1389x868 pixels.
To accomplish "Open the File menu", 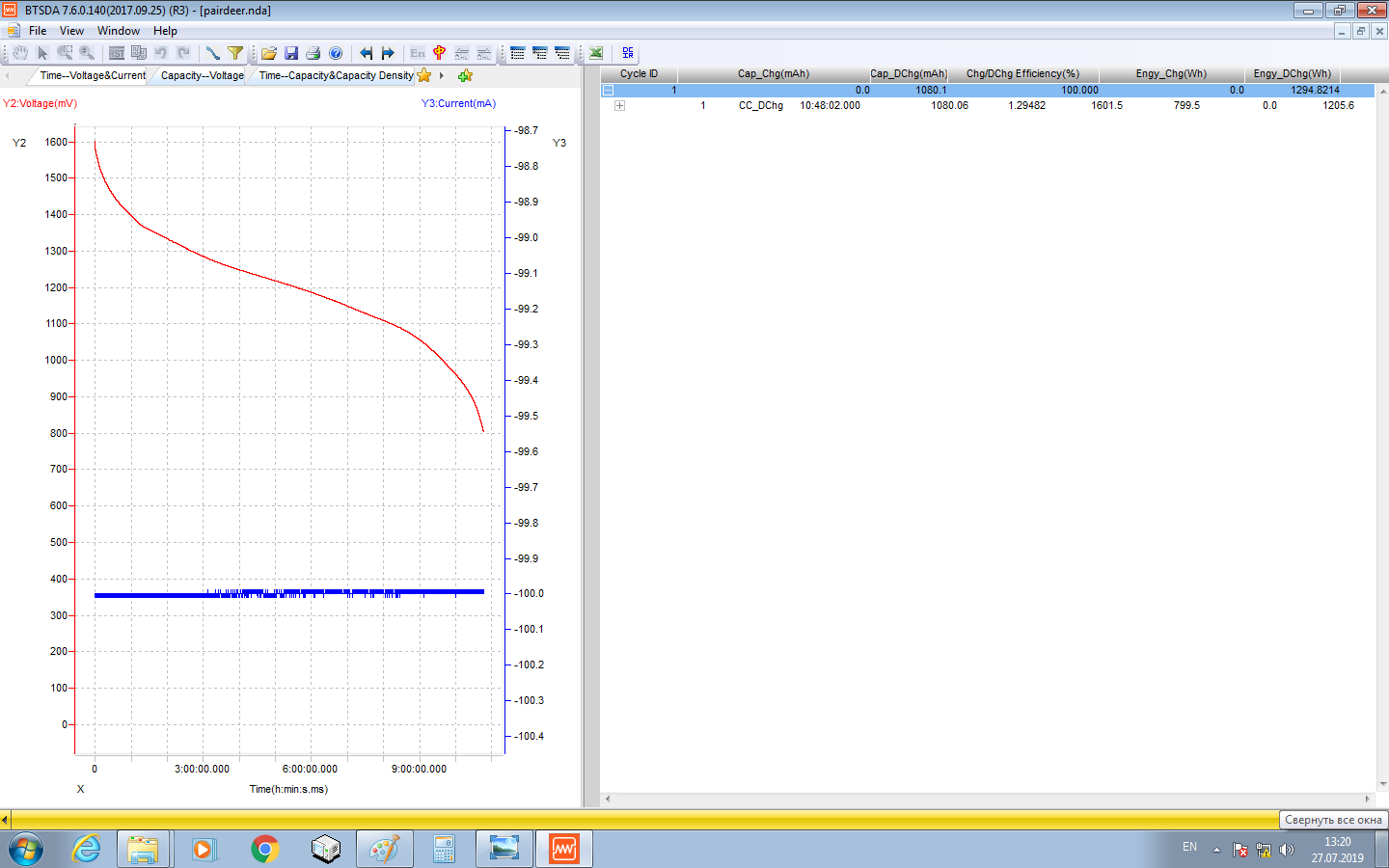I will point(38,31).
